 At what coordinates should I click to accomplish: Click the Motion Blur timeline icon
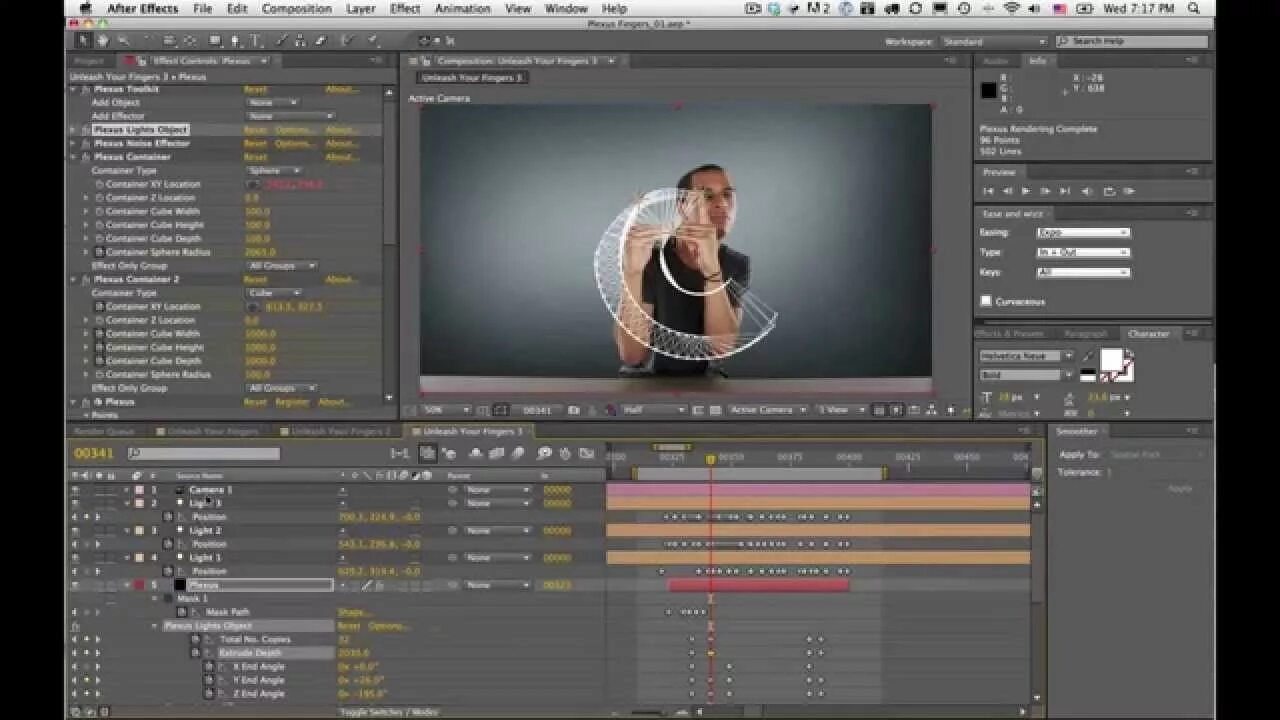[x=518, y=454]
